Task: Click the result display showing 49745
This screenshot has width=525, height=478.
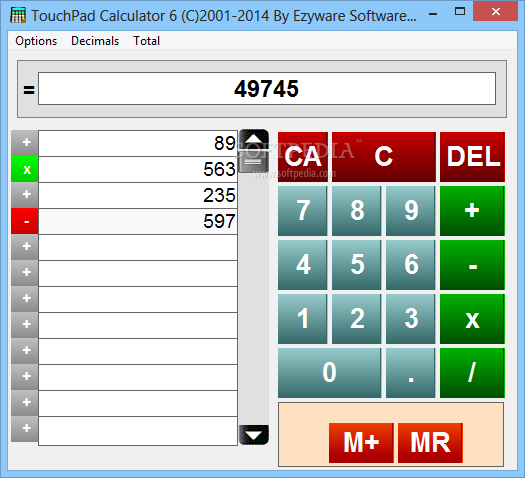Action: 267,89
